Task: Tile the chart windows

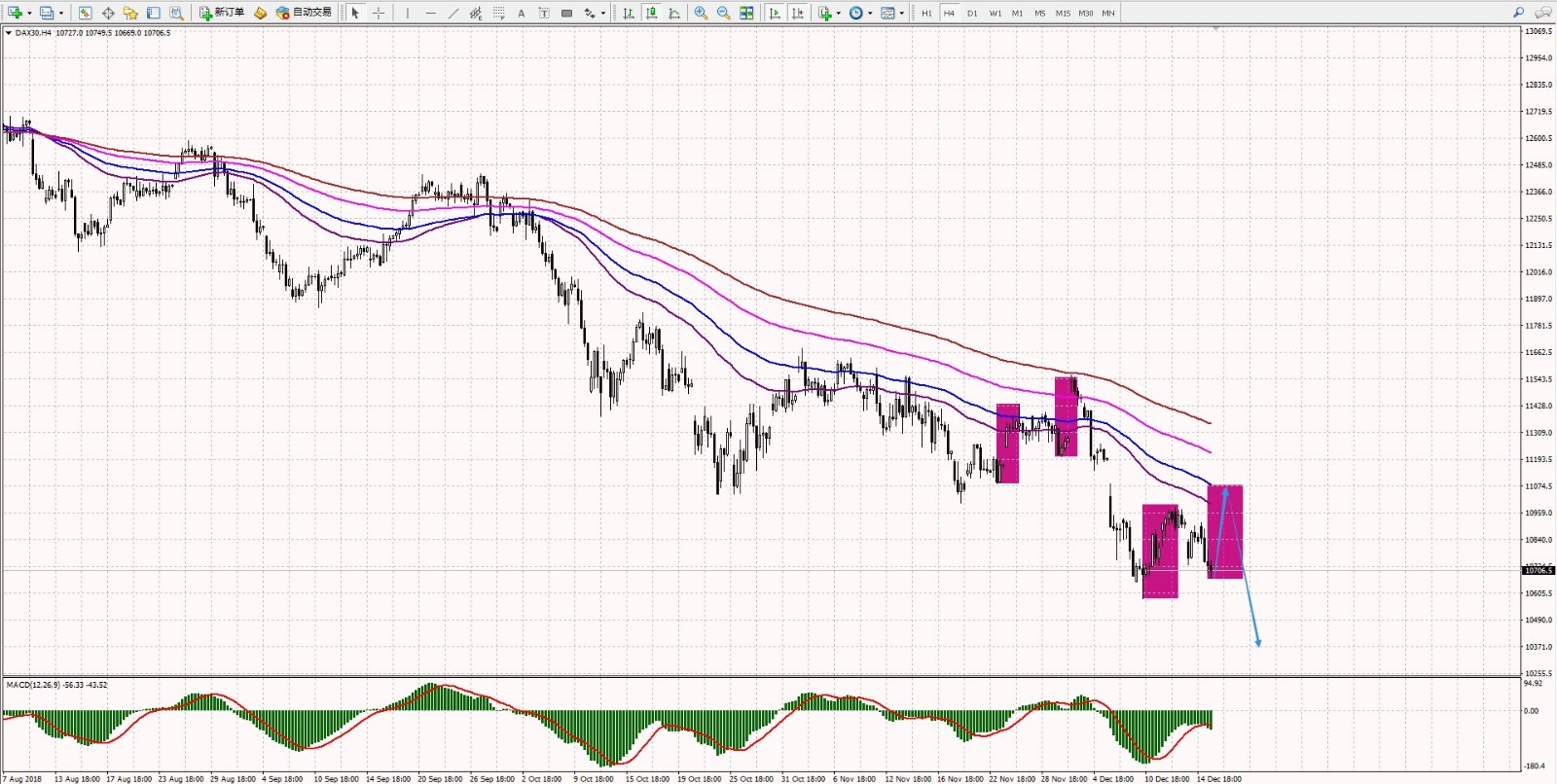Action: click(x=746, y=13)
